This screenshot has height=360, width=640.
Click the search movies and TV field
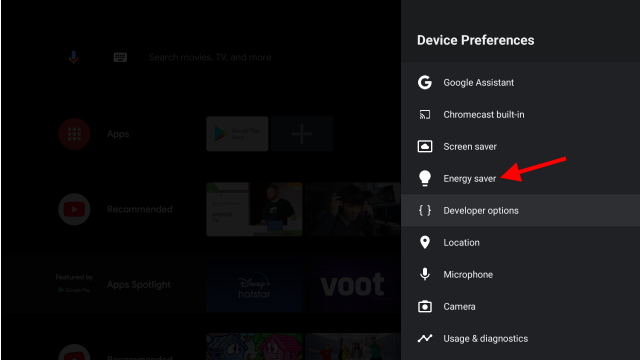(210, 57)
